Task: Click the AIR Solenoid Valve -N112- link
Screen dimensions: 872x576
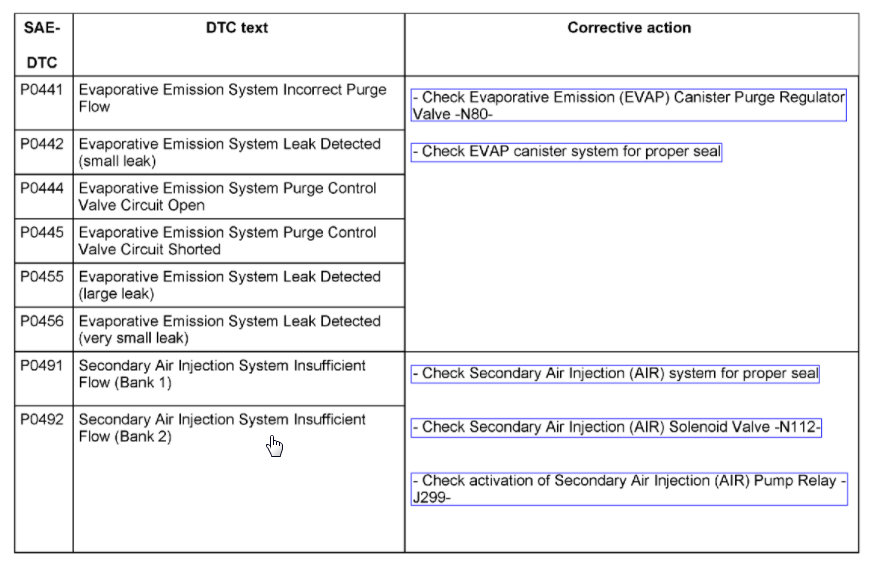Action: (x=616, y=428)
